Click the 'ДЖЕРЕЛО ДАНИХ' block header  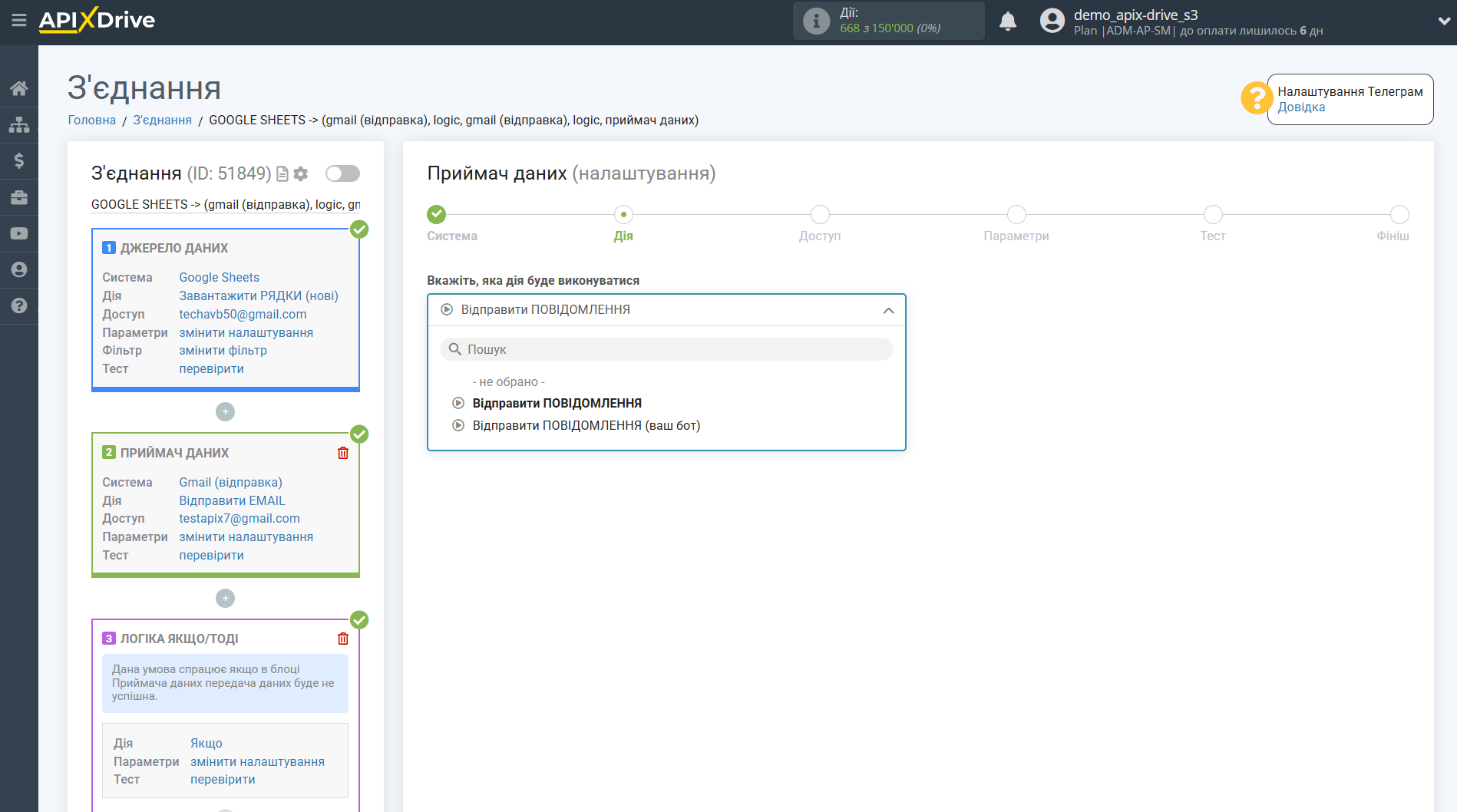174,248
